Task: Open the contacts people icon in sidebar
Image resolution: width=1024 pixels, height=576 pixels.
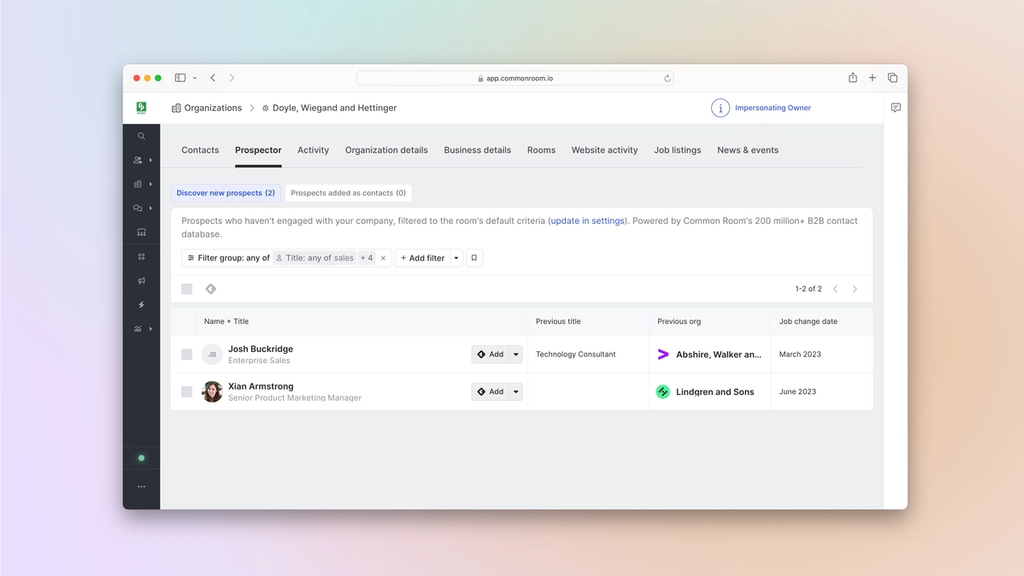Action: pyautogui.click(x=138, y=160)
